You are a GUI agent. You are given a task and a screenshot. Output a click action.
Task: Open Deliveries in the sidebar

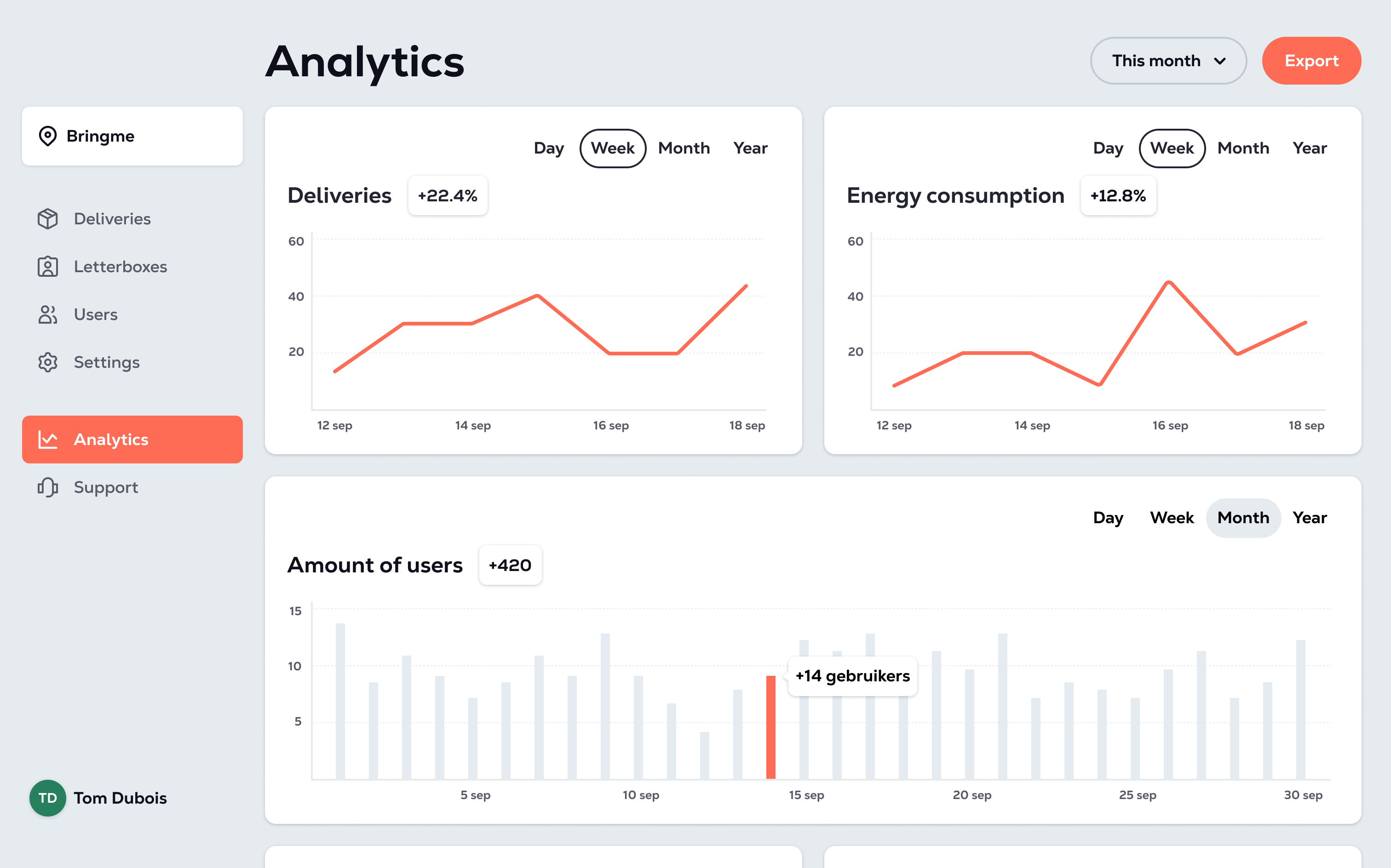[x=132, y=219]
